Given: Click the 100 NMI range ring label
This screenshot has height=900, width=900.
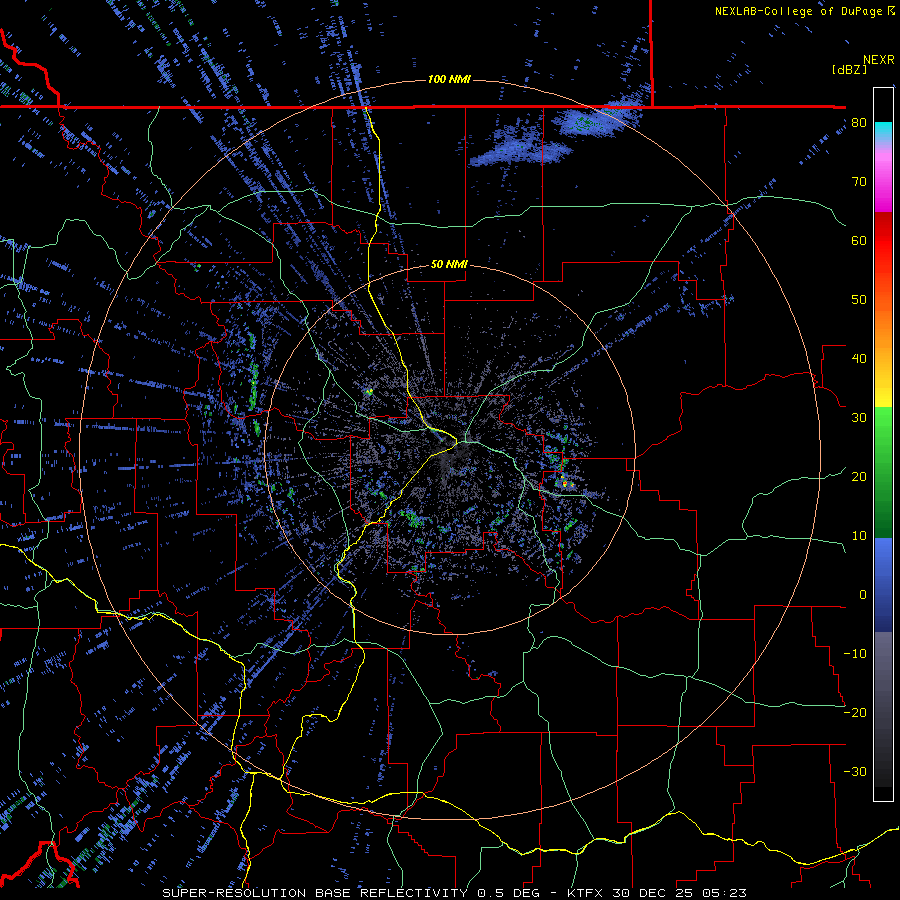Looking at the screenshot, I should coord(449,79).
